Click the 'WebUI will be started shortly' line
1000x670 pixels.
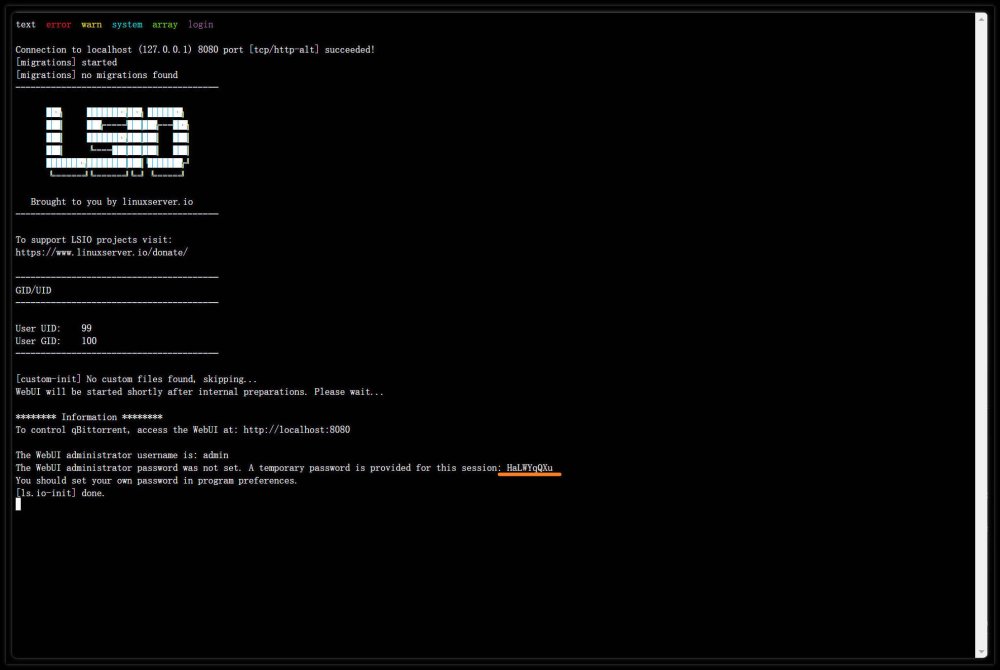coord(200,392)
